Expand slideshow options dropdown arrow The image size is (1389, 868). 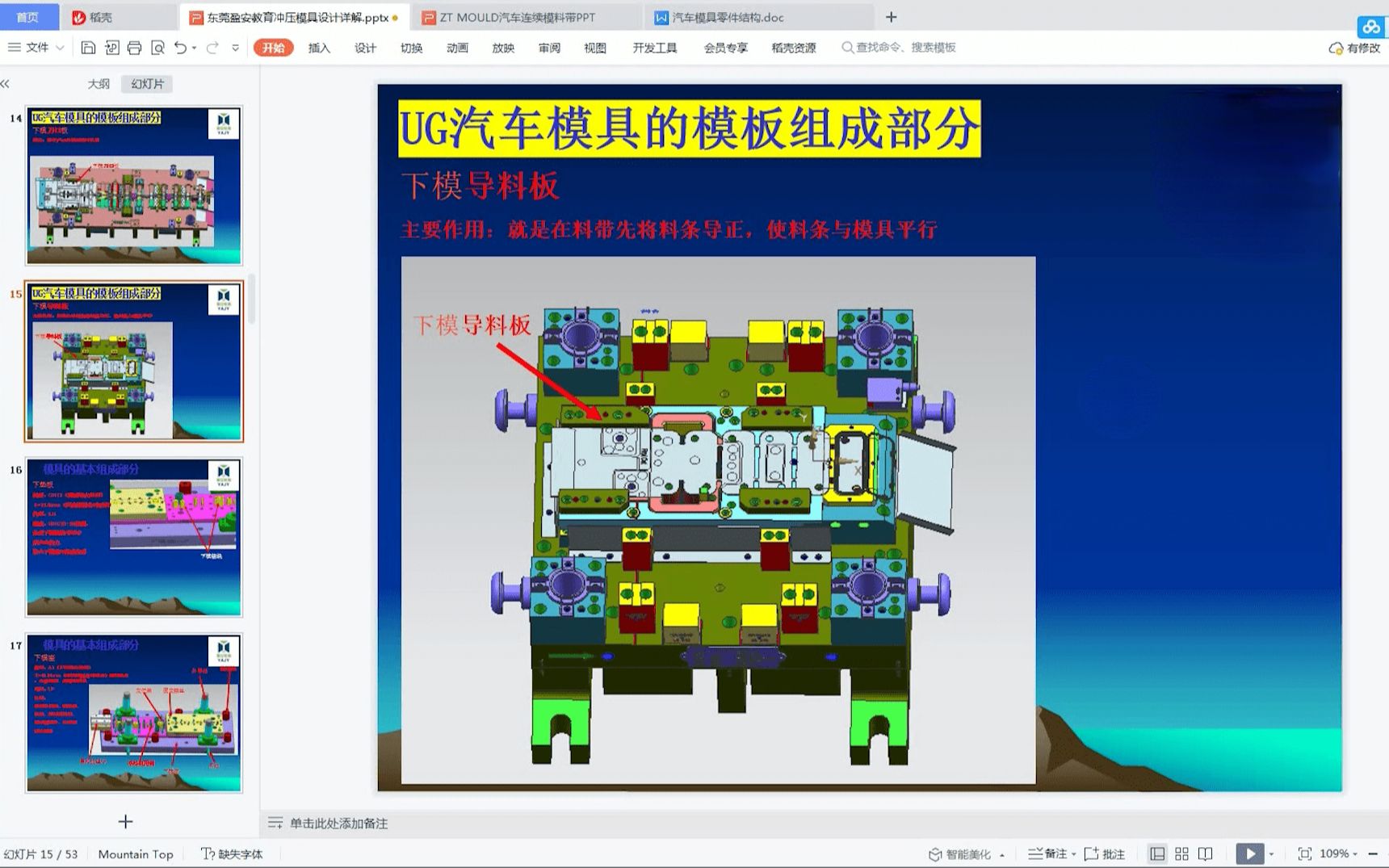1271,855
